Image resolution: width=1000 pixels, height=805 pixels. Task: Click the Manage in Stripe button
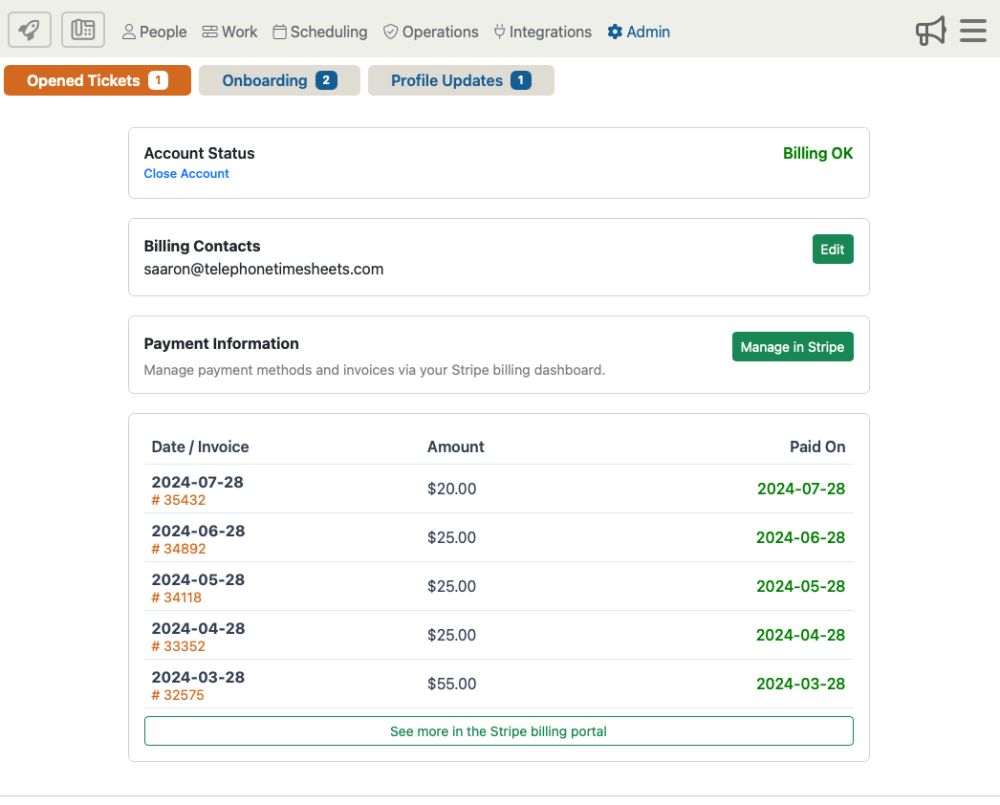[x=792, y=347]
